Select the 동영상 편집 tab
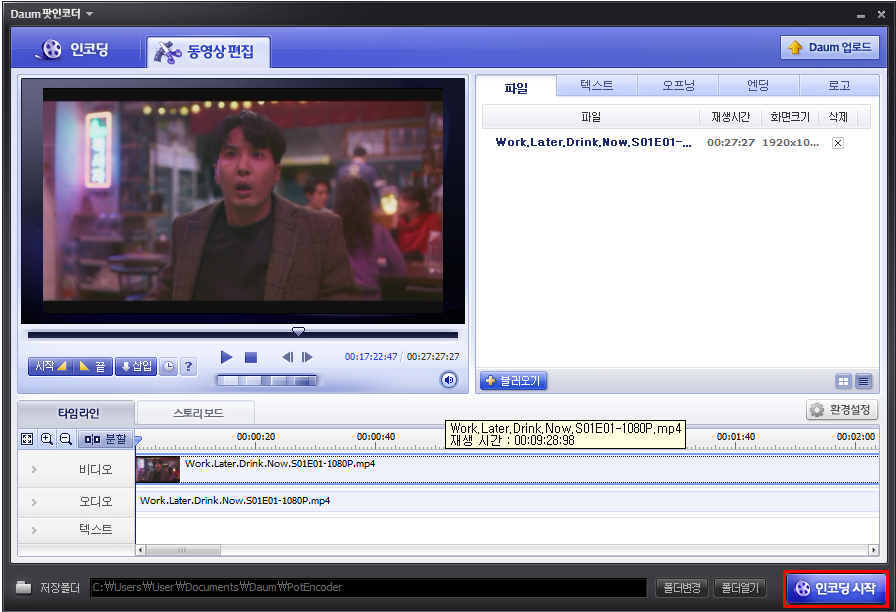Viewport: 896px width, 612px height. pyautogui.click(x=208, y=52)
